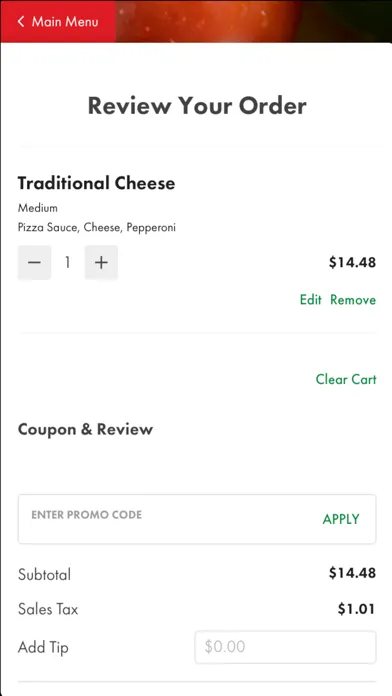Click the Review Your Order heading

197,106
